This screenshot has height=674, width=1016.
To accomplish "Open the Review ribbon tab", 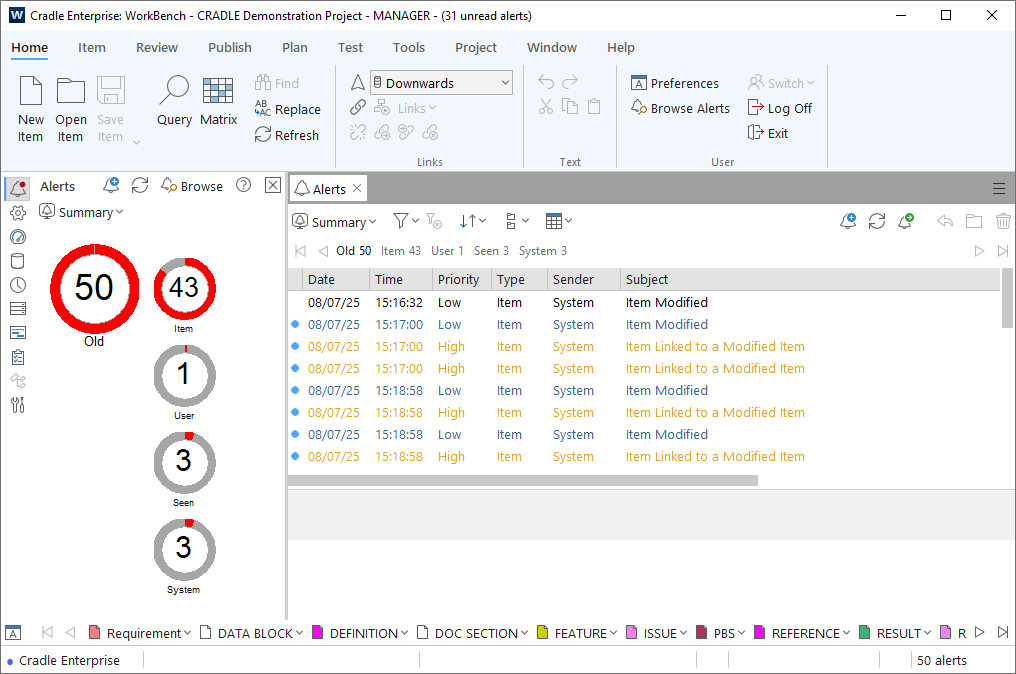I will click(157, 47).
